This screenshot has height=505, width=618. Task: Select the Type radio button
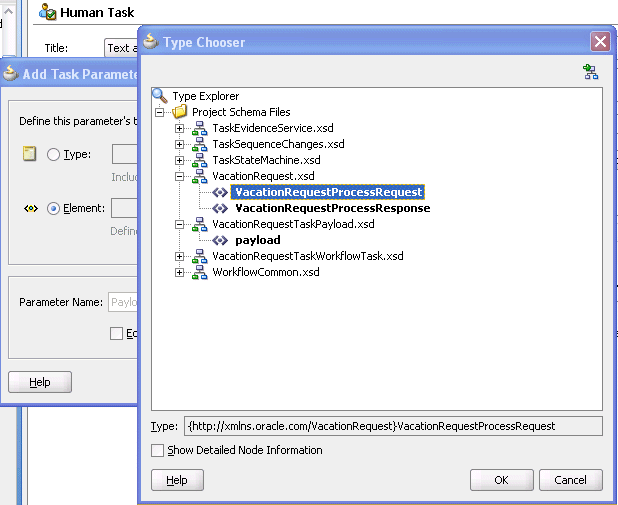tap(53, 154)
